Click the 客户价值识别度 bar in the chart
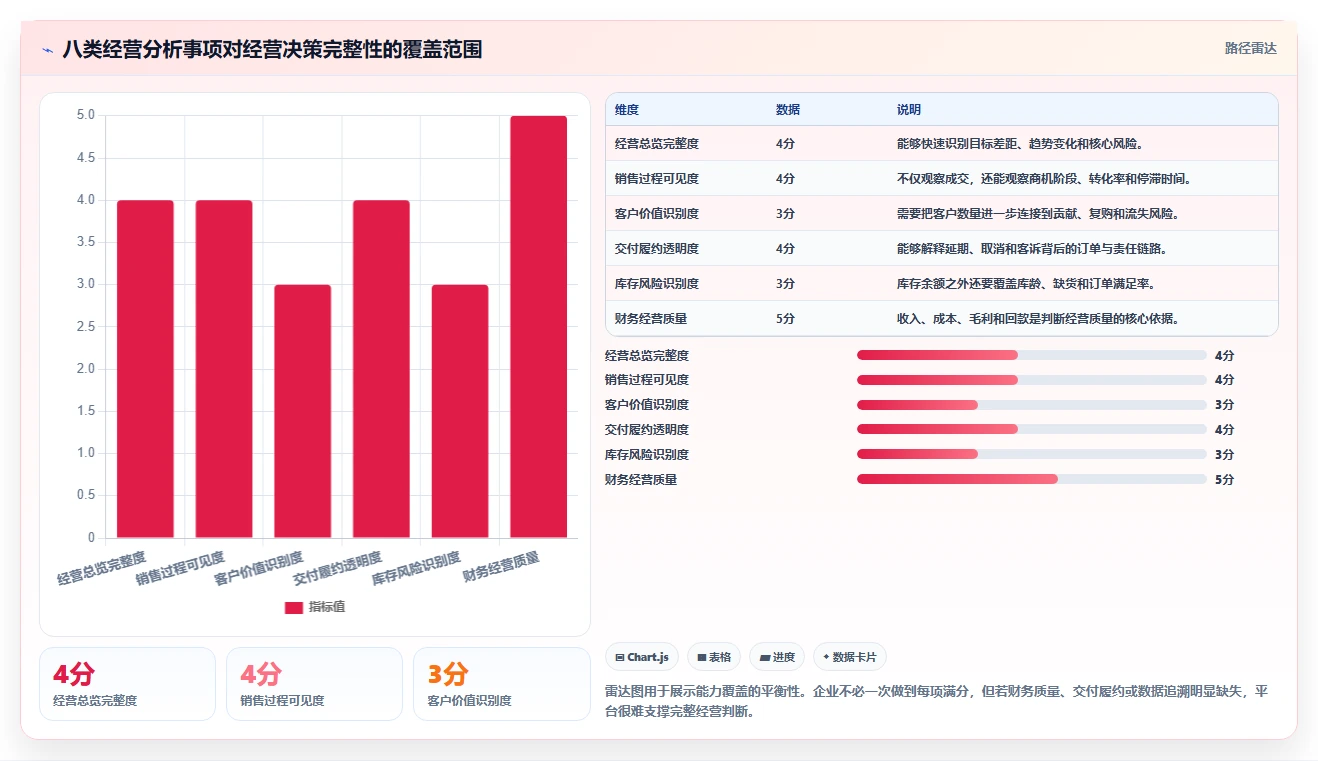Image resolution: width=1318 pixels, height=761 pixels. pyautogui.click(x=302, y=411)
